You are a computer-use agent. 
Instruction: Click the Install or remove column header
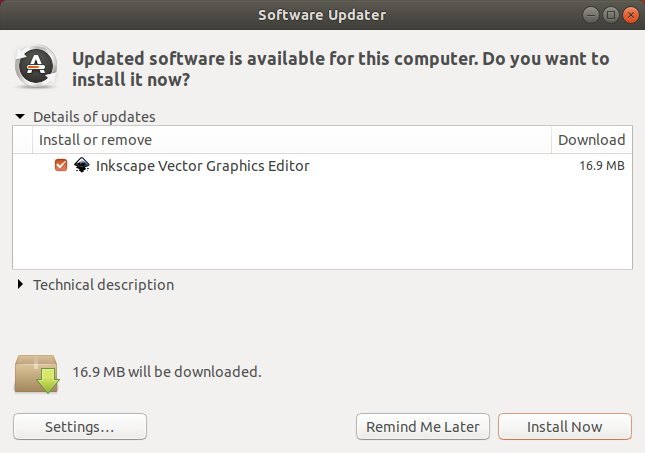coord(95,140)
